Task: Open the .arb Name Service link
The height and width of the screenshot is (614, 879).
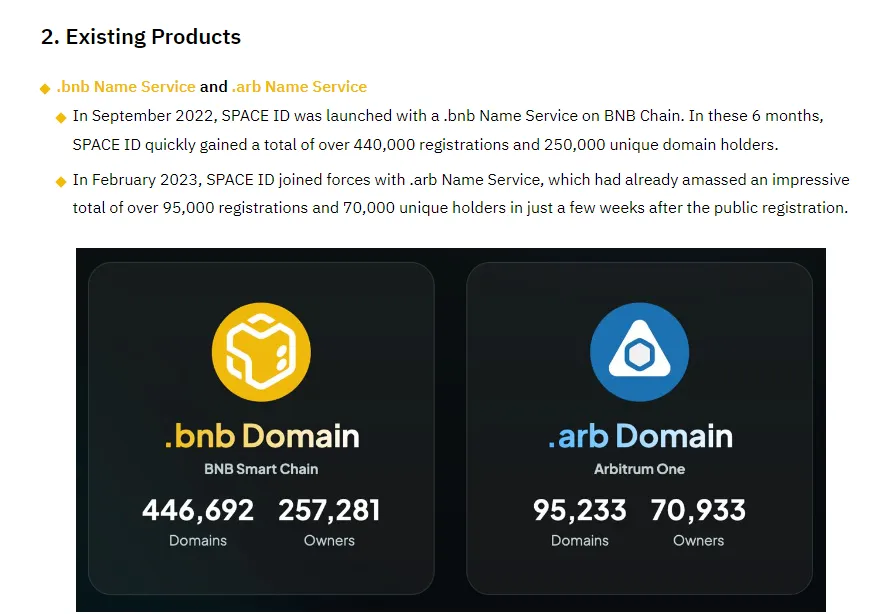Action: (x=299, y=87)
